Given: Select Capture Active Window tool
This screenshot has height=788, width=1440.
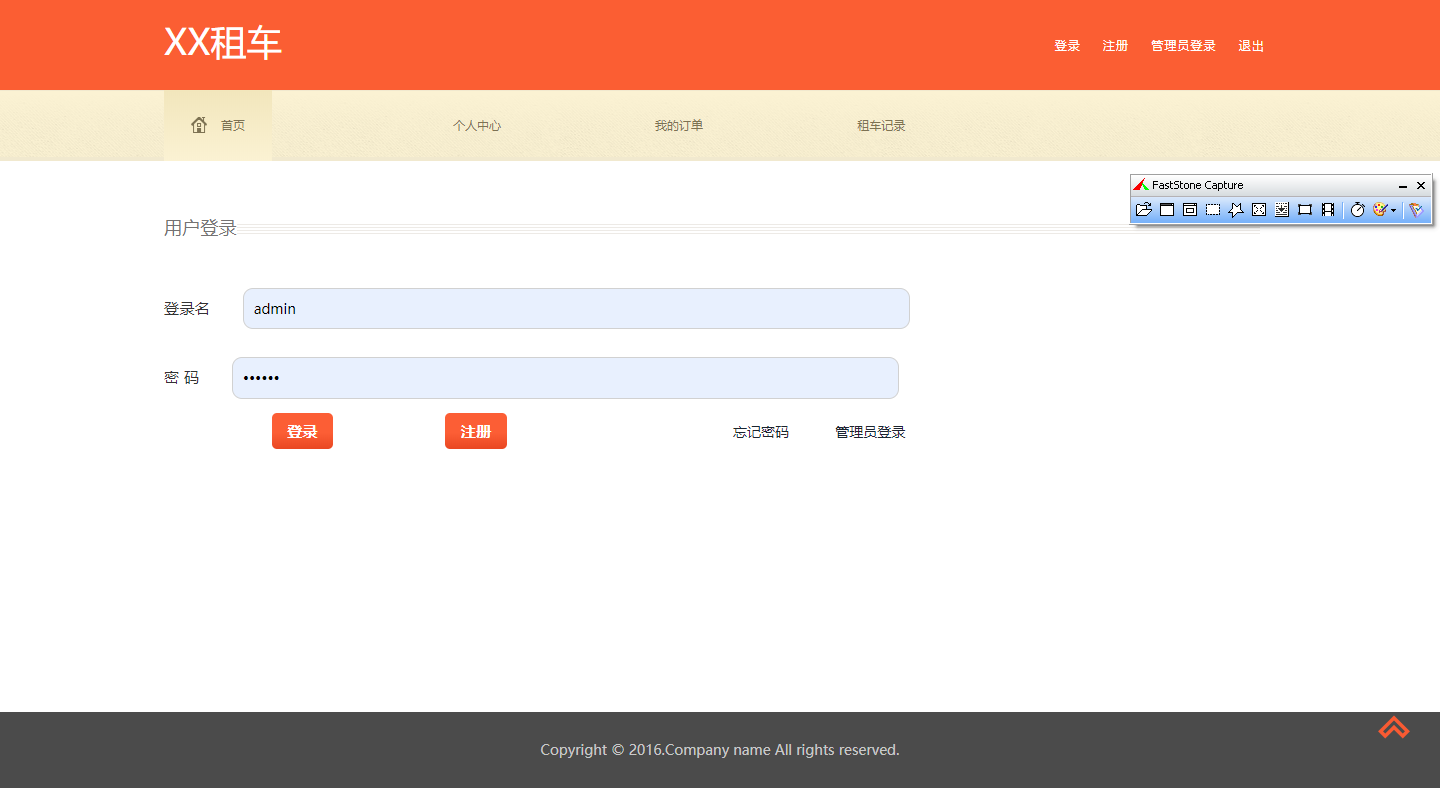Looking at the screenshot, I should point(1167,210).
